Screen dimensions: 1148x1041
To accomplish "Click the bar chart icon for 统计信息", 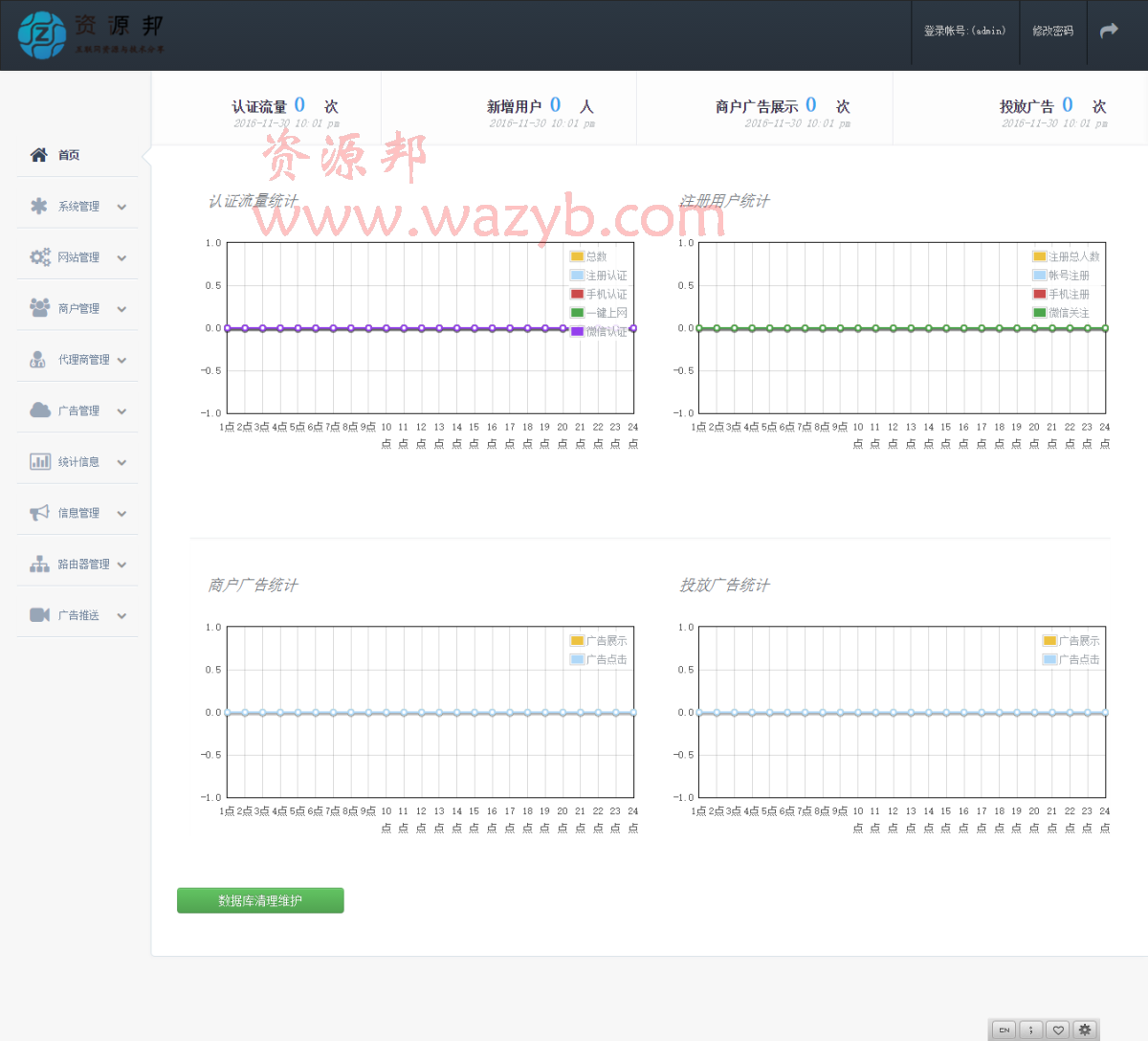I will pyautogui.click(x=40, y=461).
